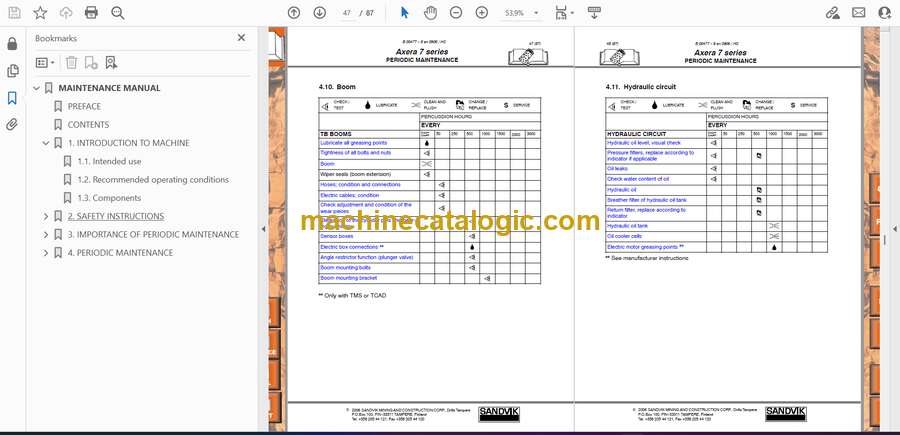Open the page fit options icon
This screenshot has width=900, height=435.
coord(564,13)
